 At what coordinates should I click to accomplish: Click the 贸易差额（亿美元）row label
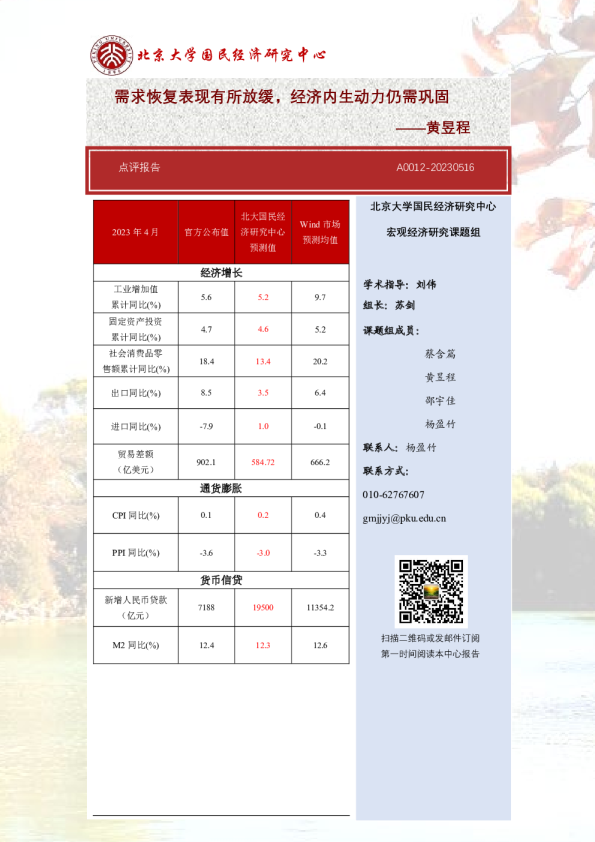(136, 462)
